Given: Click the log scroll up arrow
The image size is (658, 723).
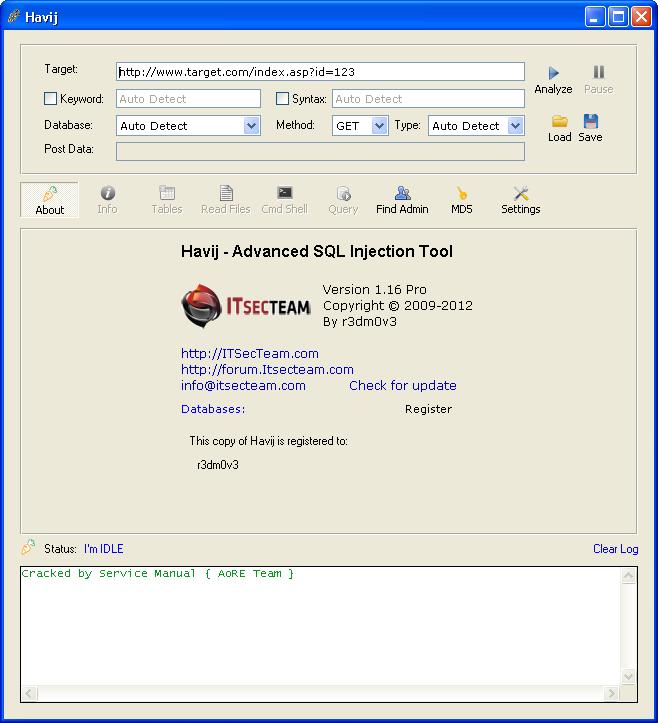Looking at the screenshot, I should [628, 575].
